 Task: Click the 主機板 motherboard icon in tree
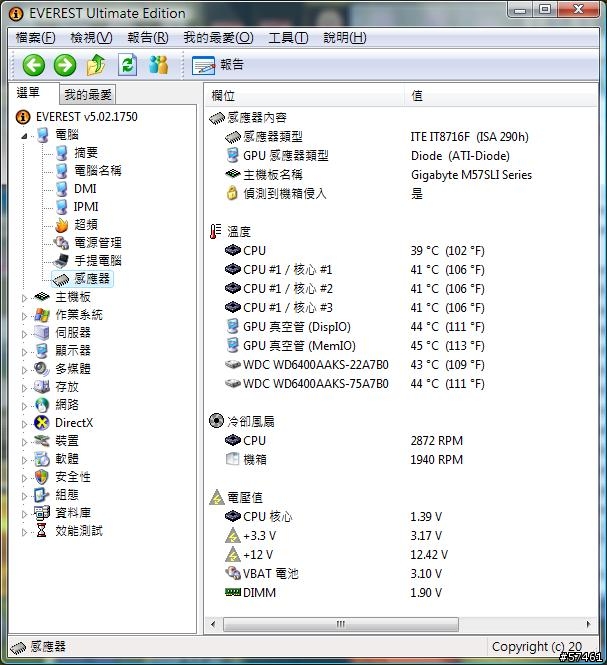point(42,297)
